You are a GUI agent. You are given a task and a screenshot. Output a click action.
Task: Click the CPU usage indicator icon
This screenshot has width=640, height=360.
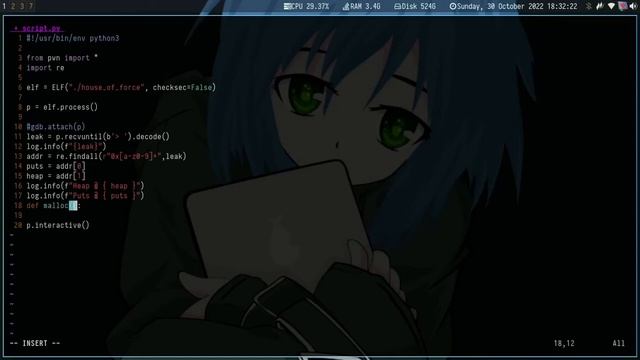click(287, 7)
